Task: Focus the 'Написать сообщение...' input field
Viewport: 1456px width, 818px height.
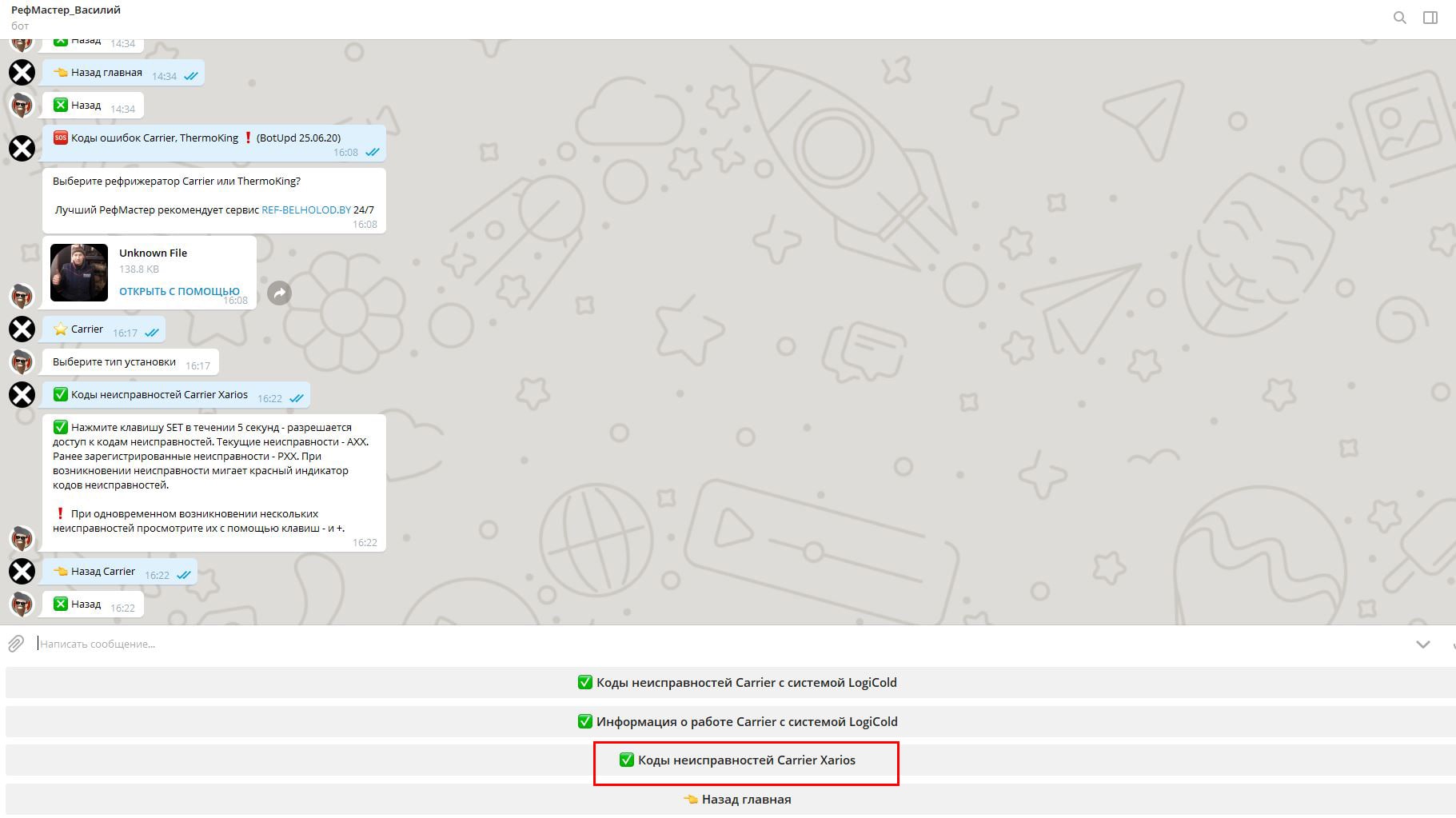Action: [x=720, y=644]
